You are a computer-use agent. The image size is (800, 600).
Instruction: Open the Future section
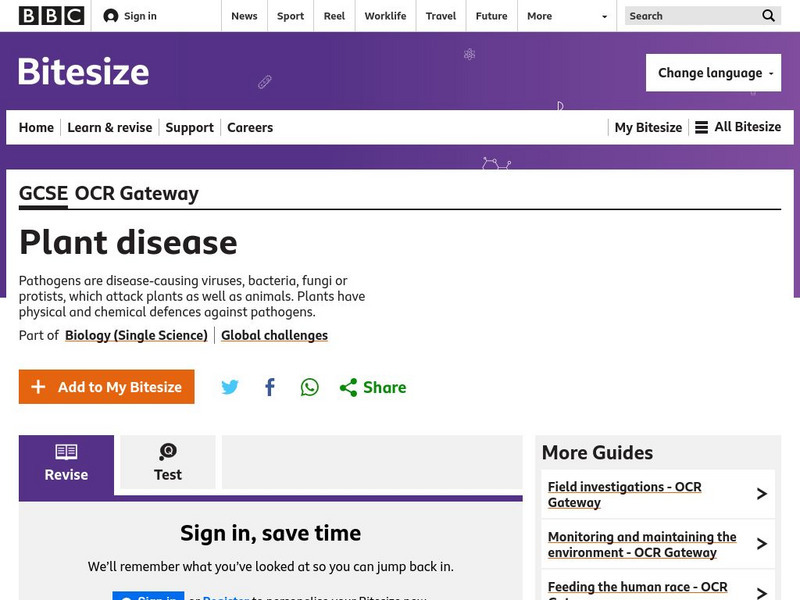pos(491,16)
